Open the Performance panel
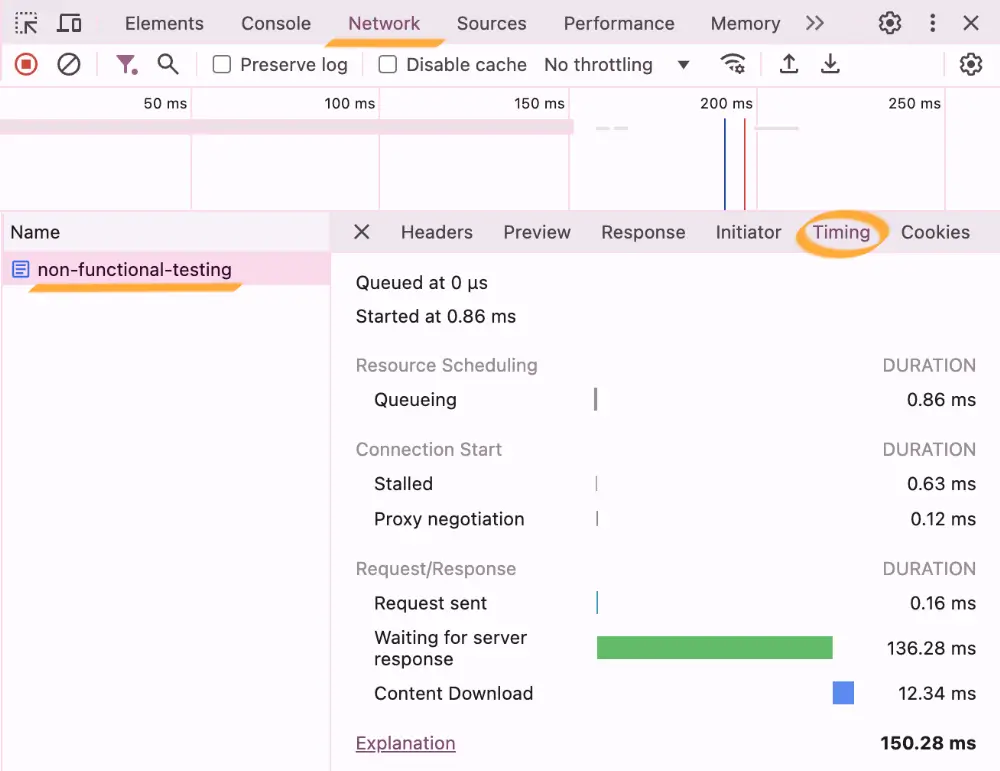 coord(618,22)
